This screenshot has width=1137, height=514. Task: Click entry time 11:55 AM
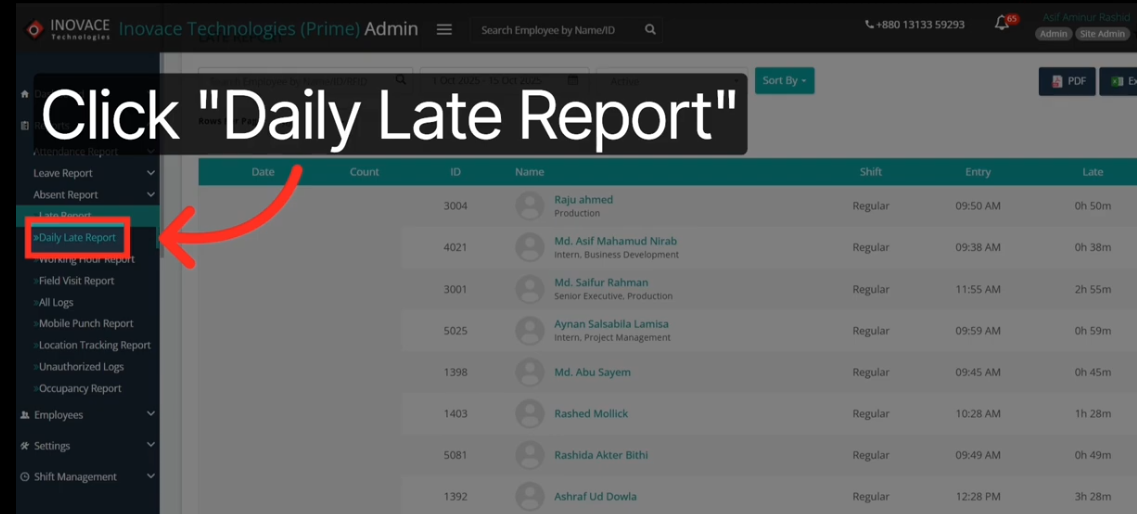tap(978, 289)
